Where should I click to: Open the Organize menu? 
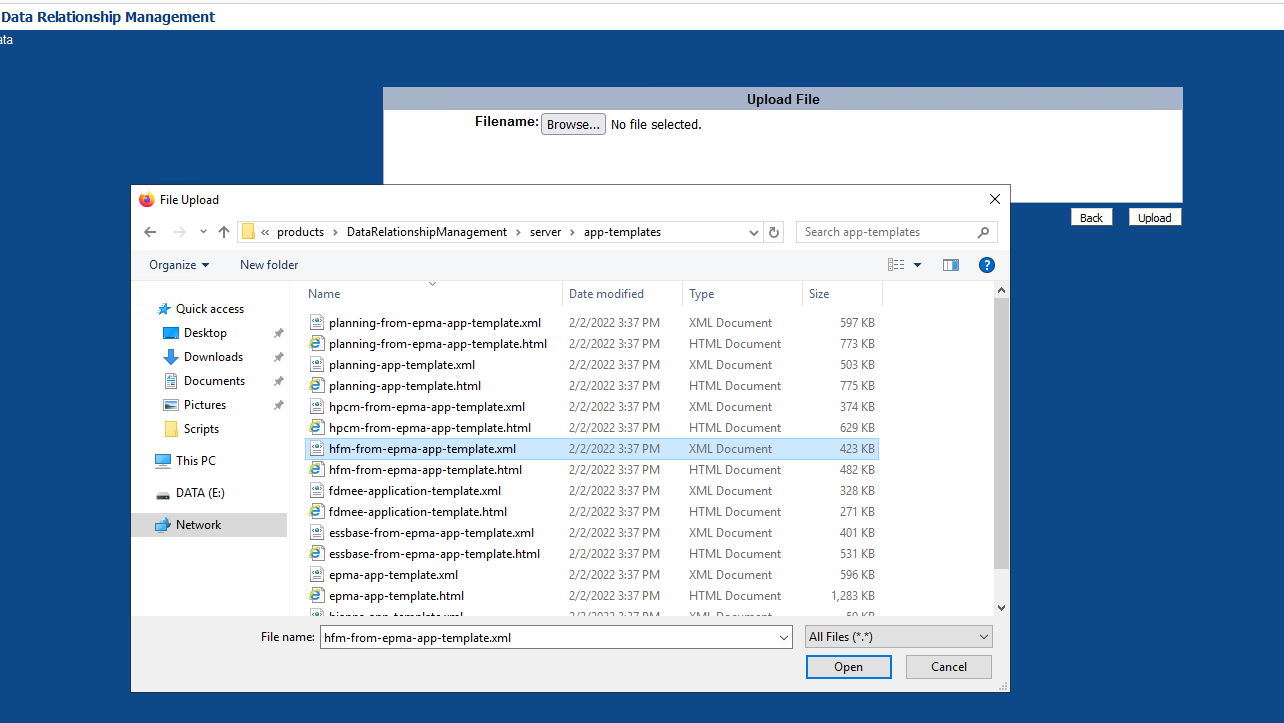coord(179,265)
